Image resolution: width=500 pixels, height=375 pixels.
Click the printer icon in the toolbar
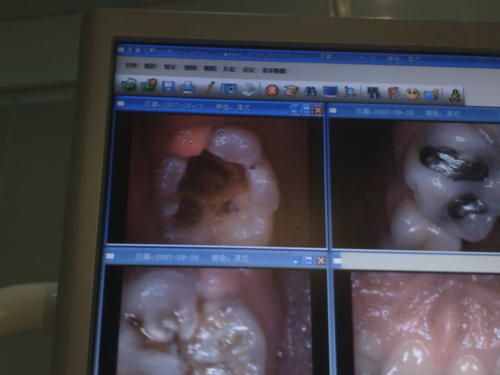(x=188, y=87)
